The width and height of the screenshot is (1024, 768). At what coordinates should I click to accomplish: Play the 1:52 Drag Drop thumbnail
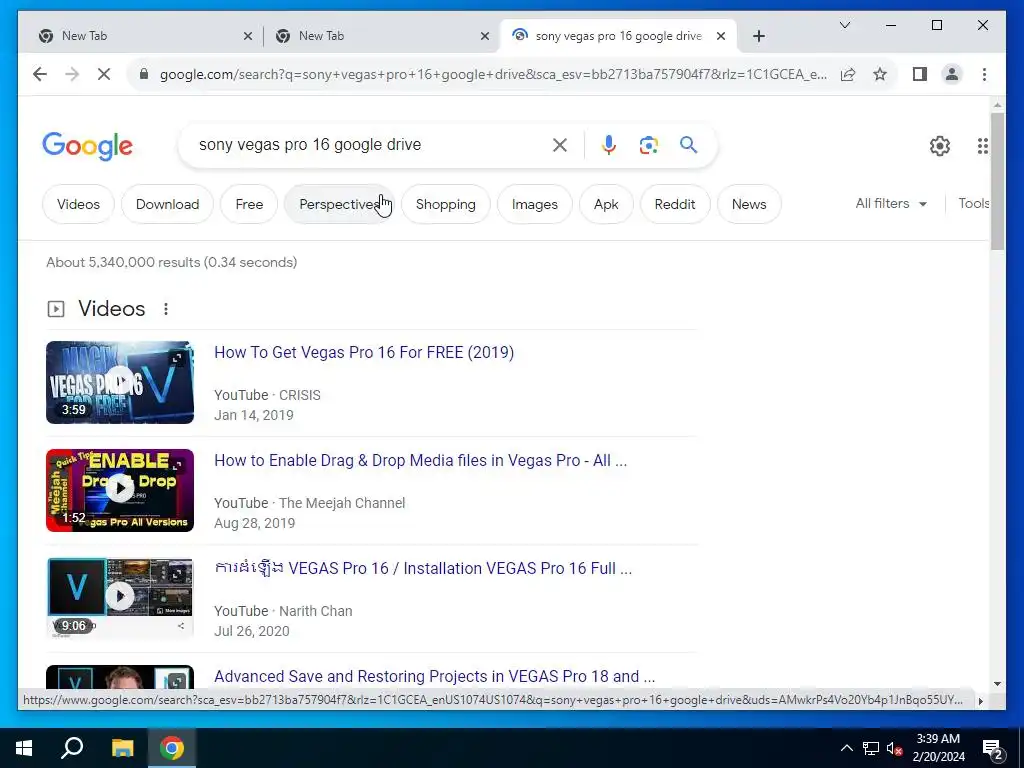pyautogui.click(x=120, y=490)
